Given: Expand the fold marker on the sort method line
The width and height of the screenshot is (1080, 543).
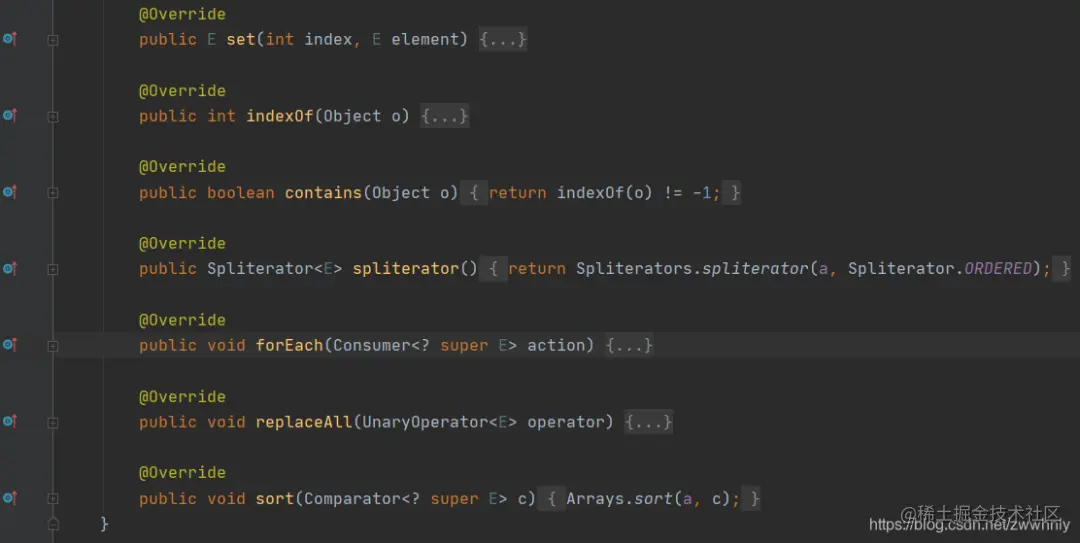Looking at the screenshot, I should pyautogui.click(x=52, y=499).
